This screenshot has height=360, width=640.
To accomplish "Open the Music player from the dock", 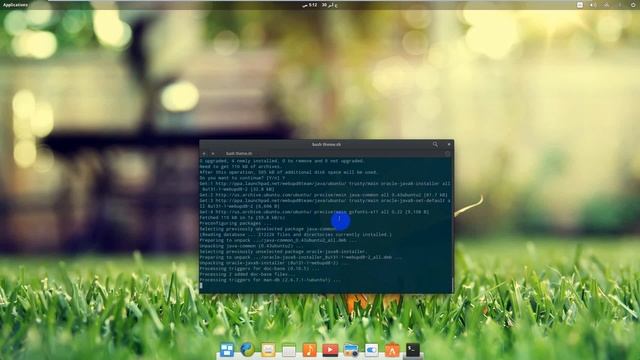I will (309, 350).
